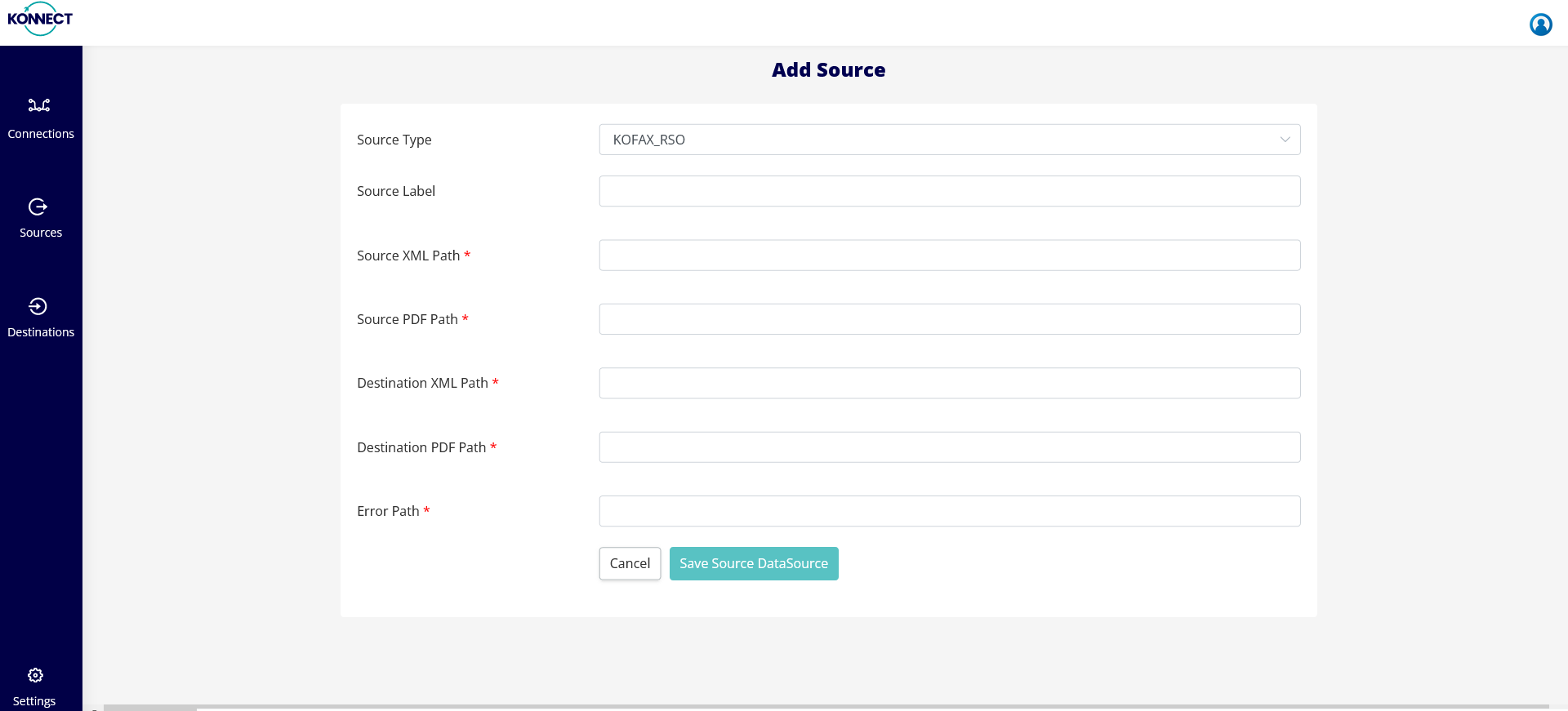Open the KOFAX_RSO source type selector
This screenshot has height=711, width=1568.
[939, 140]
